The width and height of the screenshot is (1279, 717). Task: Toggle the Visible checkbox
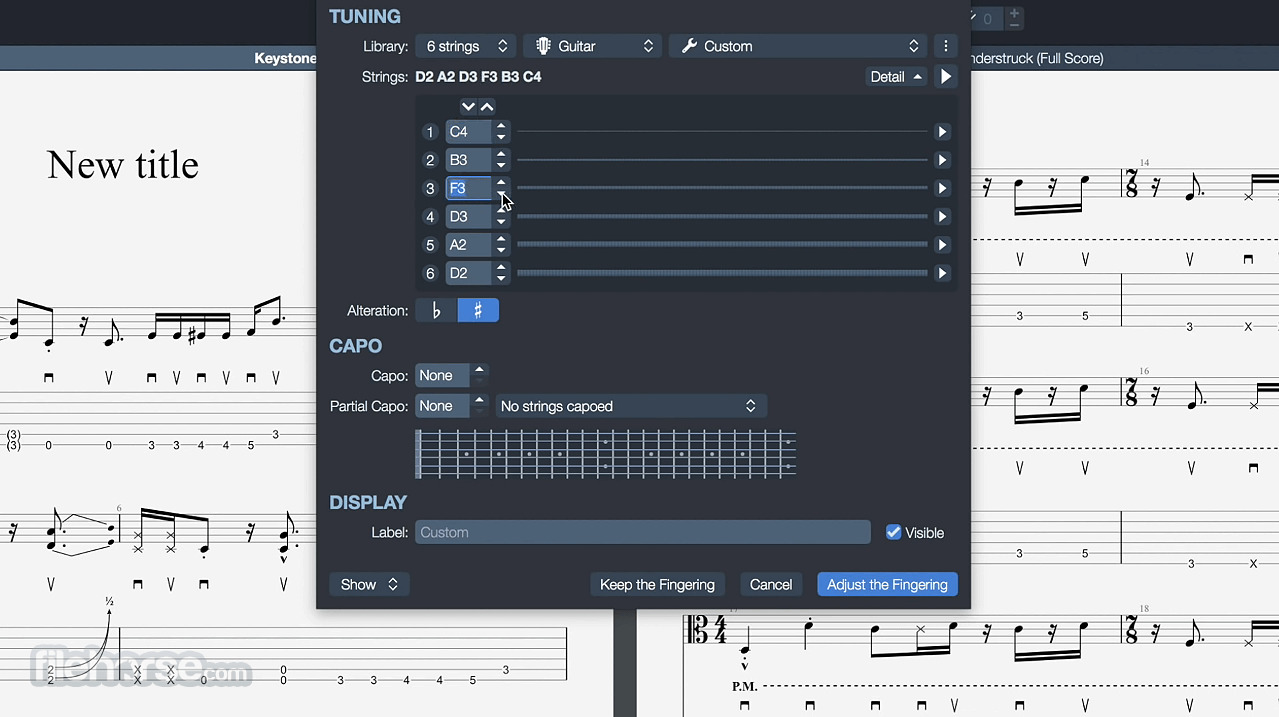coord(894,532)
